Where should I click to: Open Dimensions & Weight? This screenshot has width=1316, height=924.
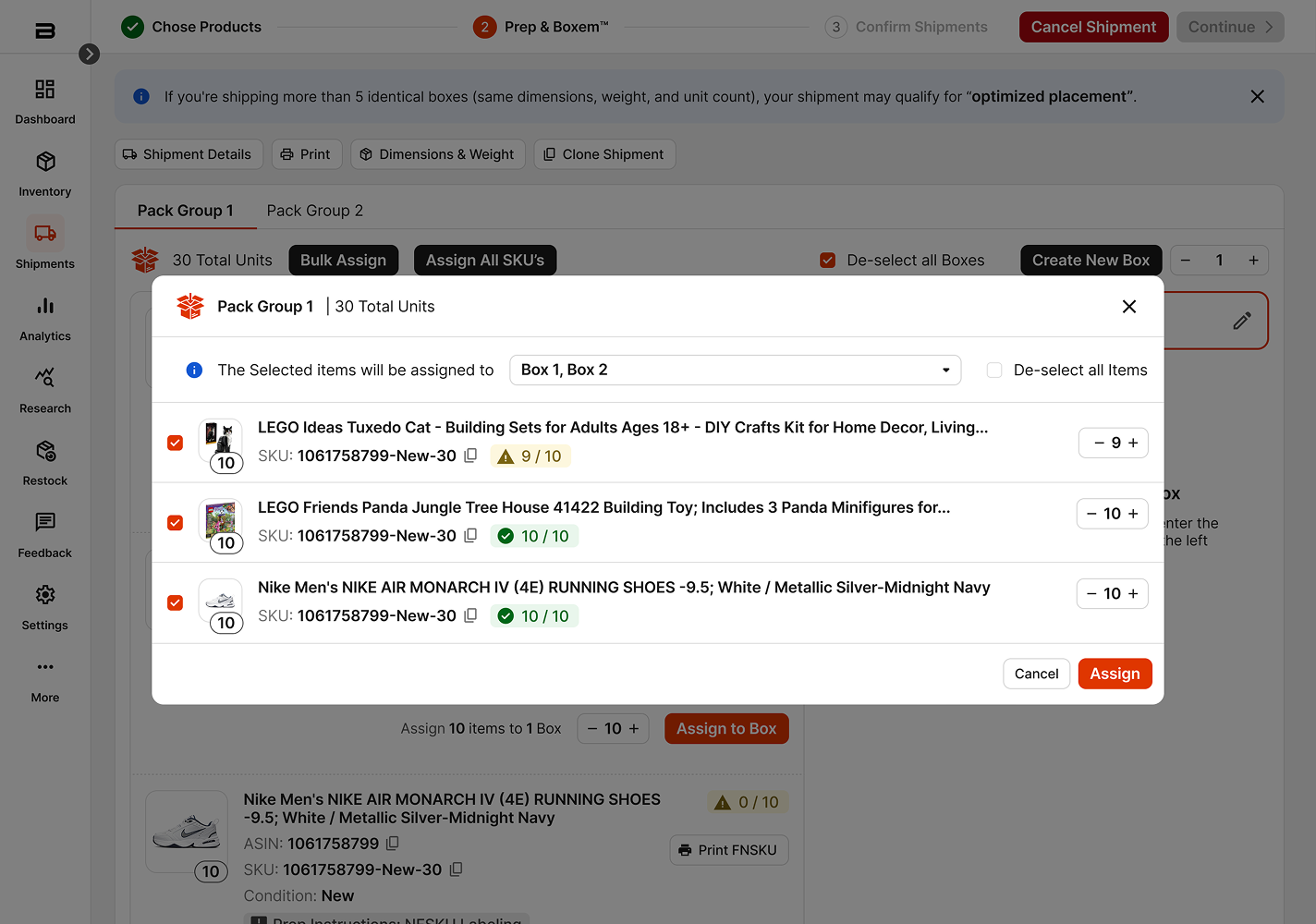438,154
